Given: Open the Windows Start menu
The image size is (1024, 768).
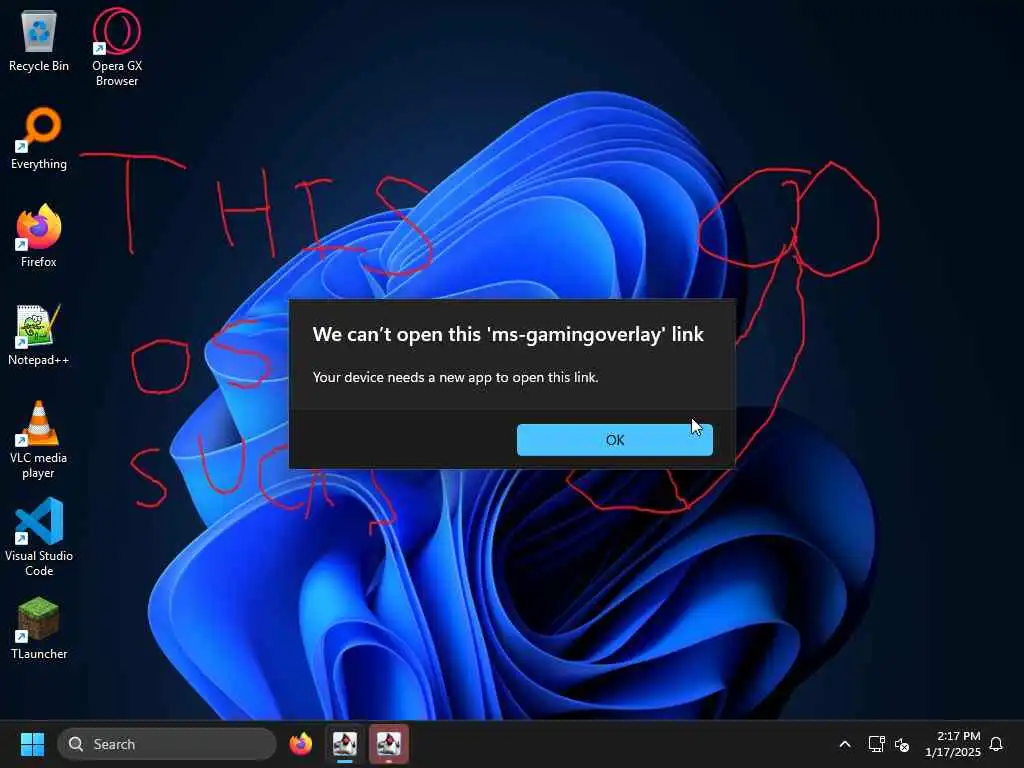Looking at the screenshot, I should [32, 744].
